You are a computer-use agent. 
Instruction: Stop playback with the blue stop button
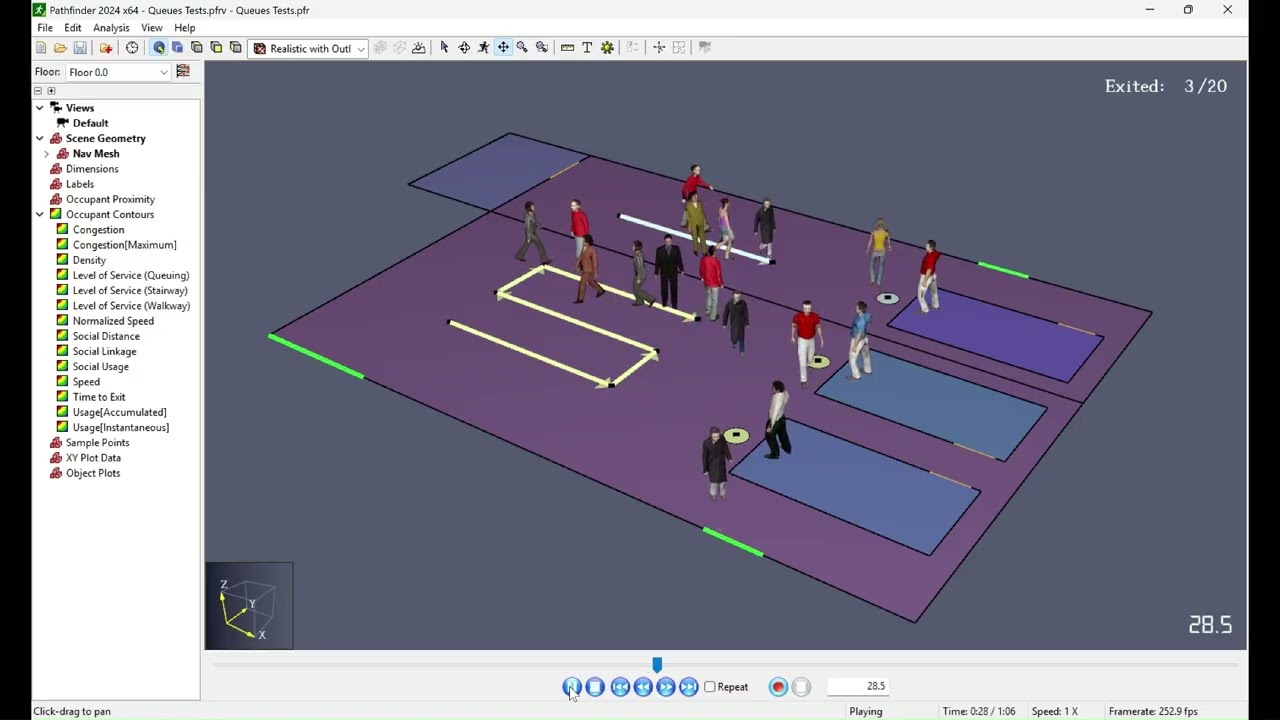[595, 687]
